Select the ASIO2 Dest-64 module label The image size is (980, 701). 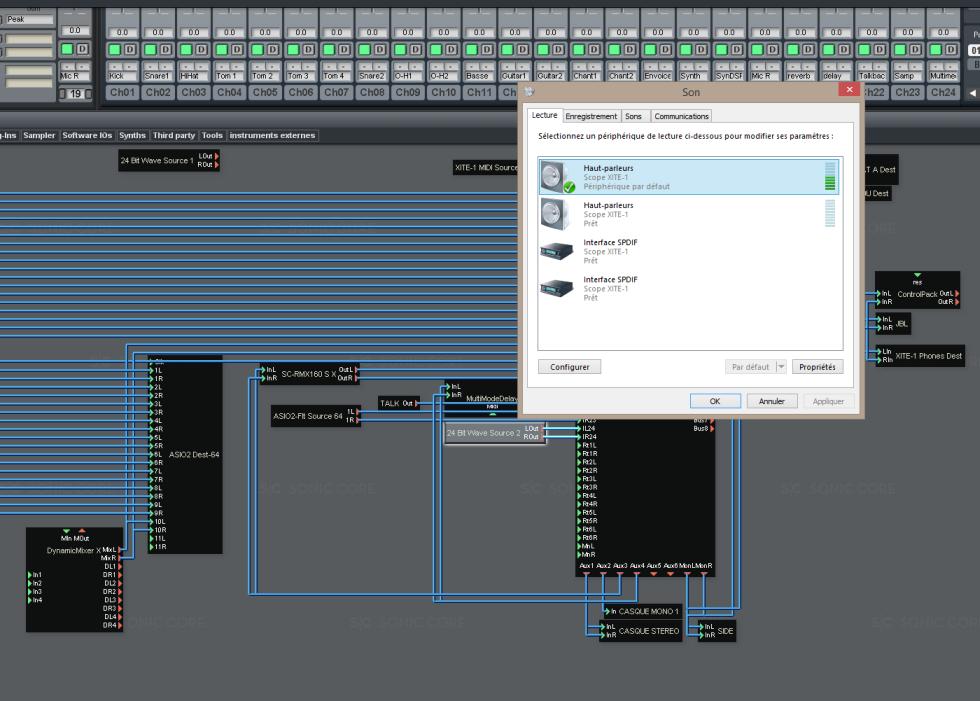(x=194, y=455)
